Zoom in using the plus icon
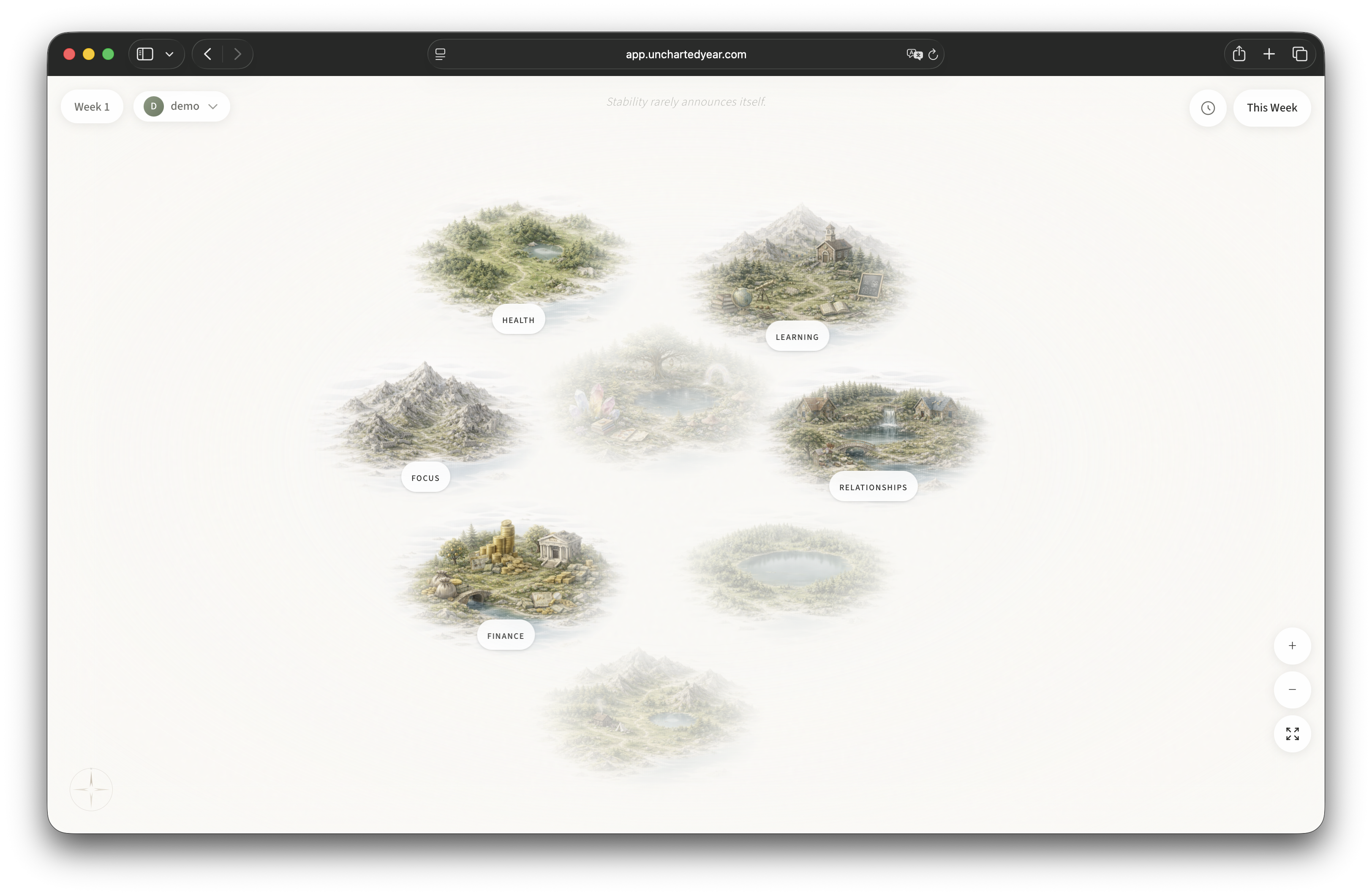This screenshot has width=1372, height=896. pyautogui.click(x=1293, y=645)
